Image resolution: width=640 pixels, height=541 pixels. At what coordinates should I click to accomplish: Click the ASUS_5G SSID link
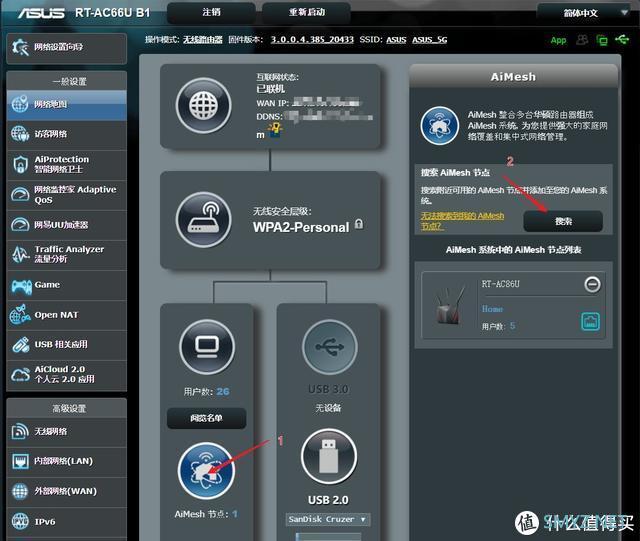tap(429, 40)
